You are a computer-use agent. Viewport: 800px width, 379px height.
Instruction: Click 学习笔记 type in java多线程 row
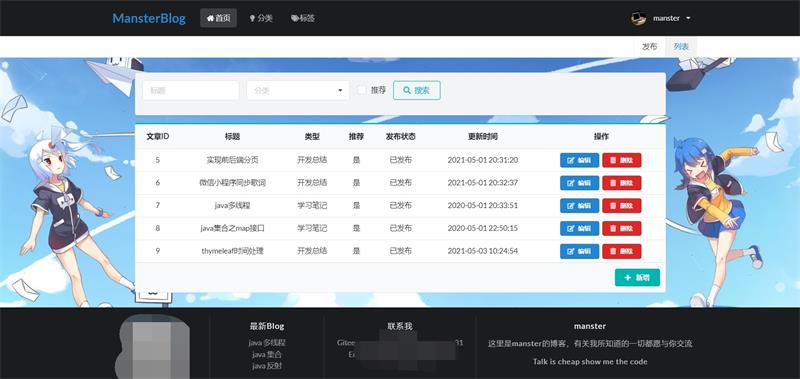click(x=312, y=206)
